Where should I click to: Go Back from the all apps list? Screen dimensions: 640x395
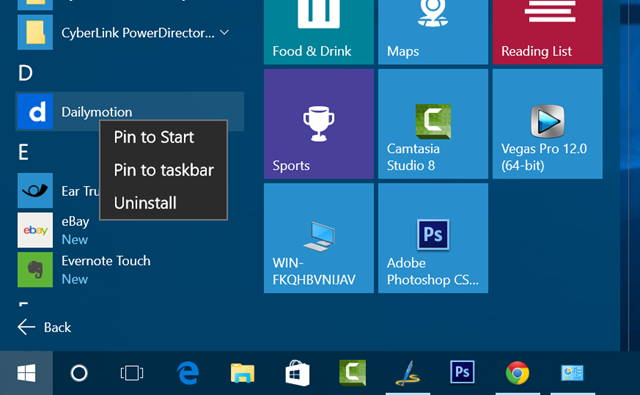tap(44, 327)
